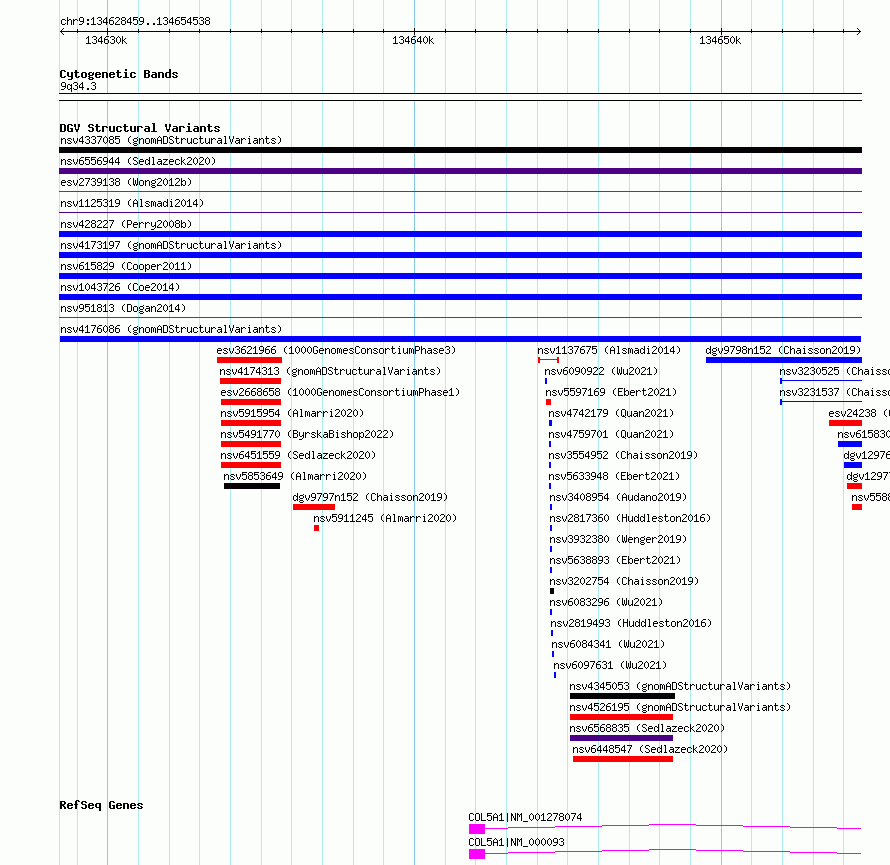Click nsv6084341 Wu2021 label
Screen dimensions: 890x865
click(608, 644)
